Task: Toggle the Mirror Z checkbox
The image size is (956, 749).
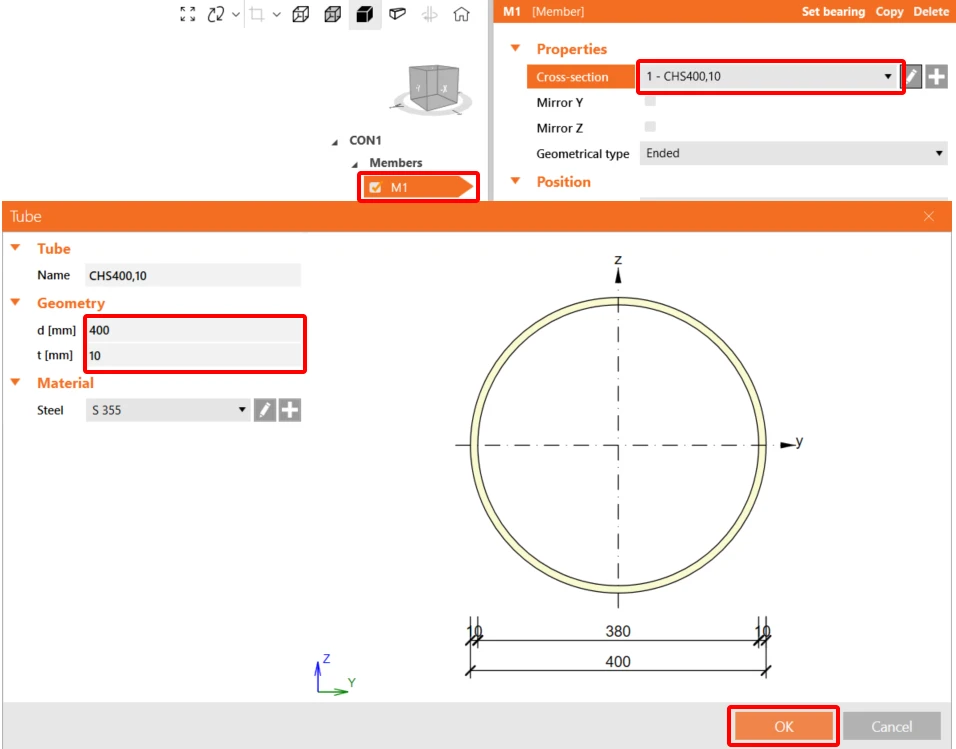Action: (x=651, y=127)
